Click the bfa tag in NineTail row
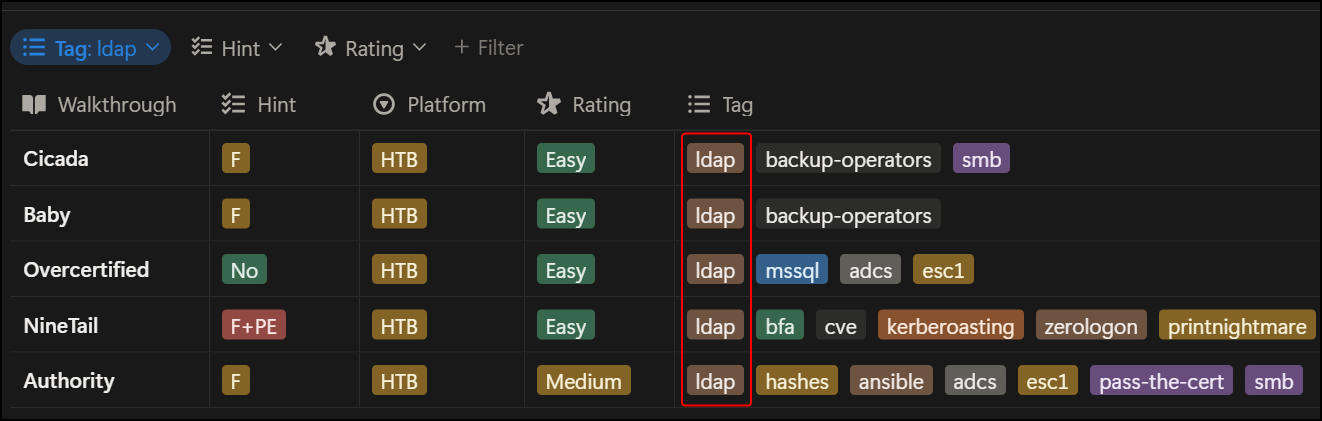 780,326
